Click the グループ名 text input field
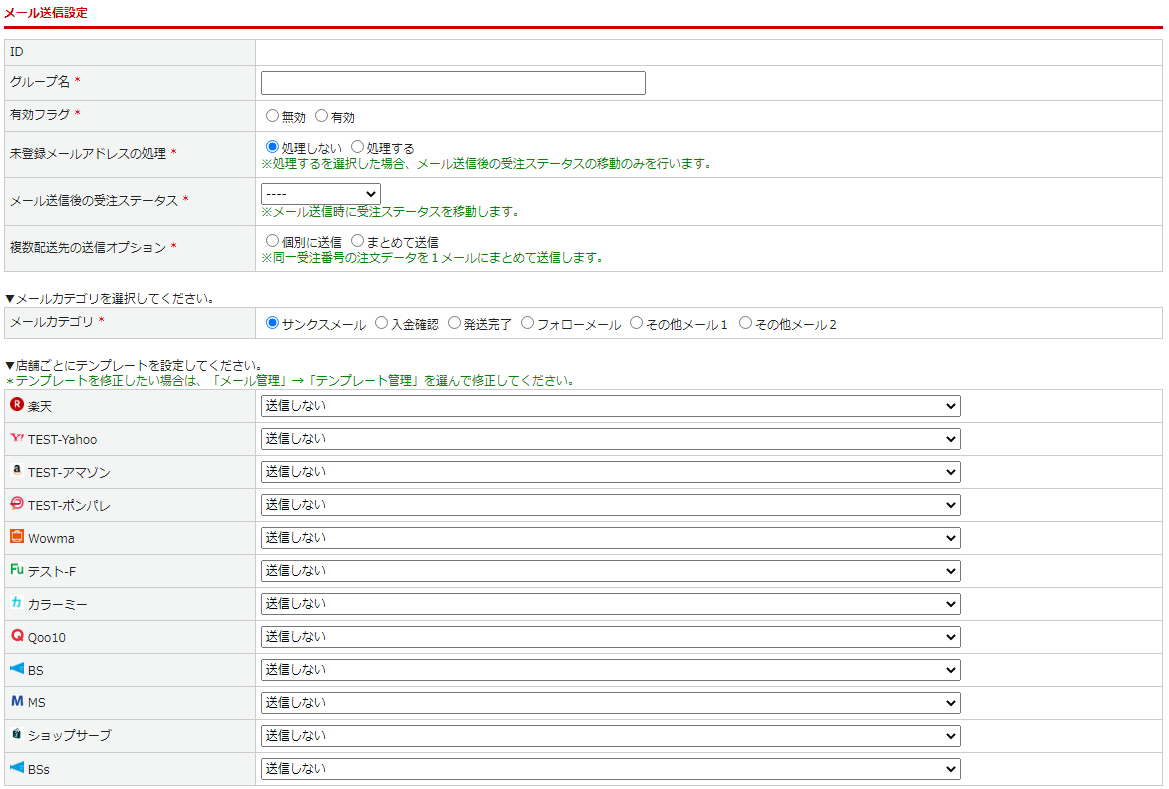This screenshot has width=1169, height=789. click(453, 83)
